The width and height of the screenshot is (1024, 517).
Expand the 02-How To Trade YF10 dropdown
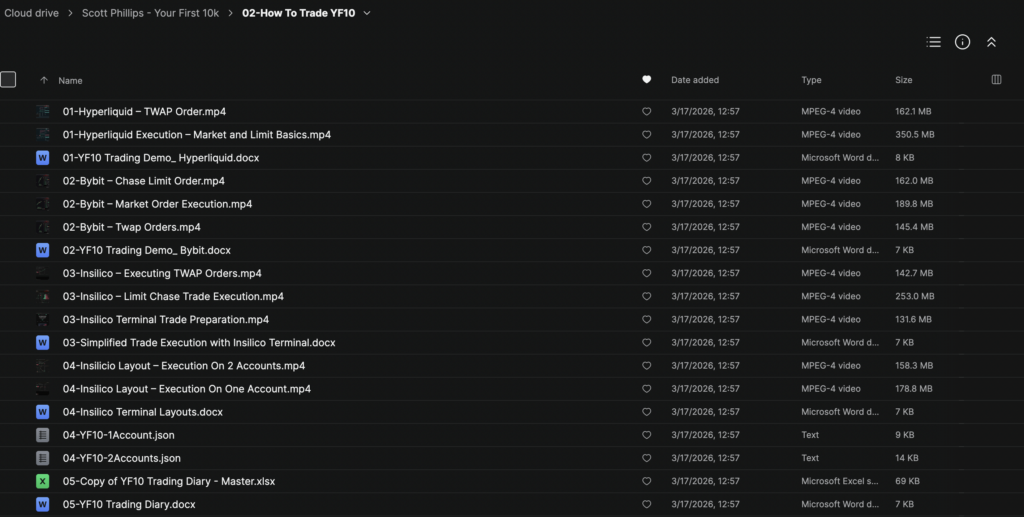367,13
